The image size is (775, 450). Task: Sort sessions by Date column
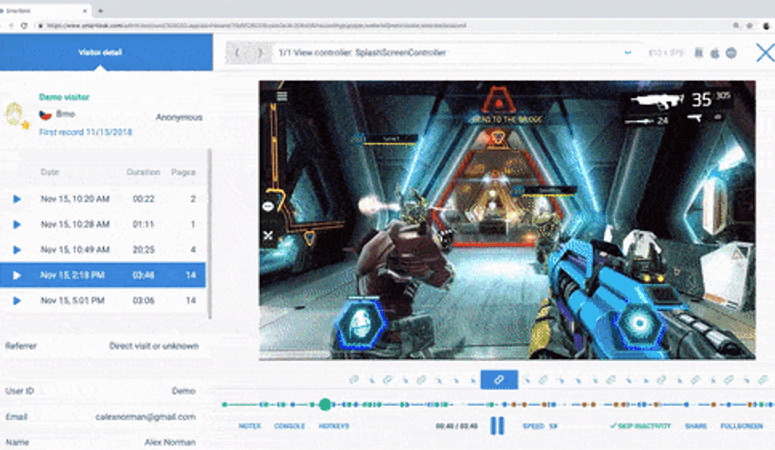tap(50, 172)
